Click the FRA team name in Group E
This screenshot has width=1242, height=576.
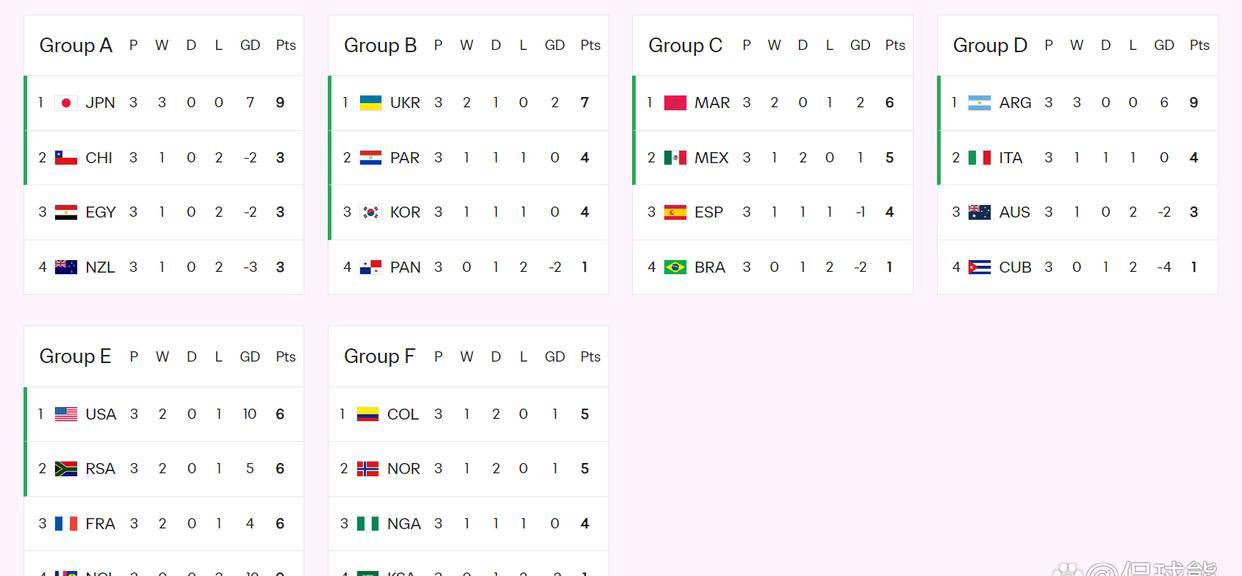(x=100, y=524)
